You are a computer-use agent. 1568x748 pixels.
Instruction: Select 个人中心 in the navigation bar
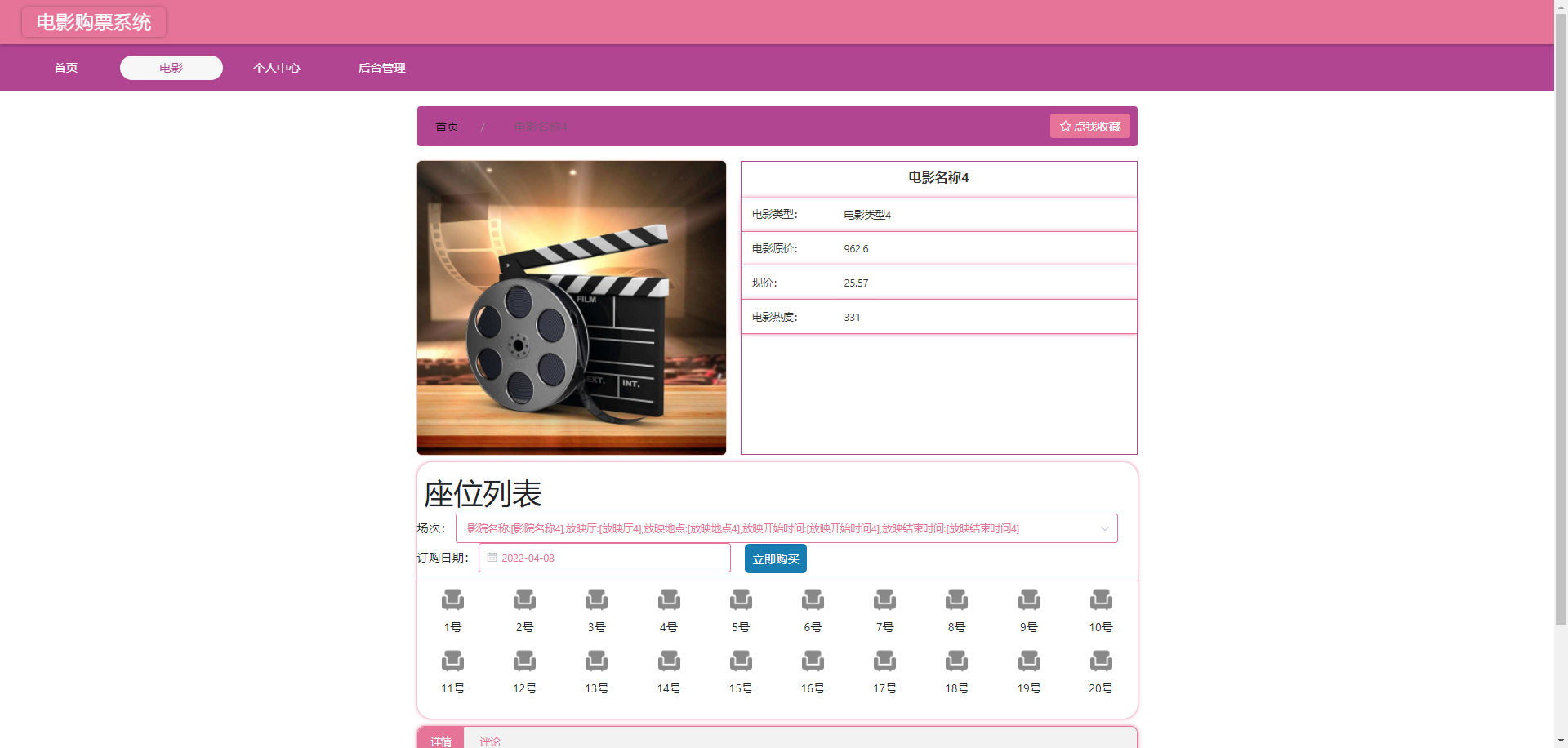[277, 68]
